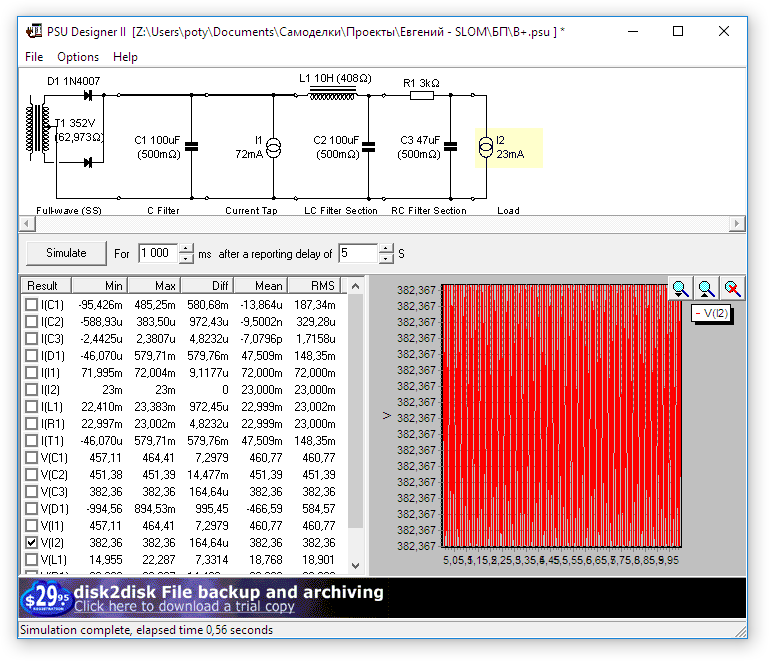Screen dimensions: 769x661
Task: Click the I1 72mA current tap symbol
Action: point(272,147)
